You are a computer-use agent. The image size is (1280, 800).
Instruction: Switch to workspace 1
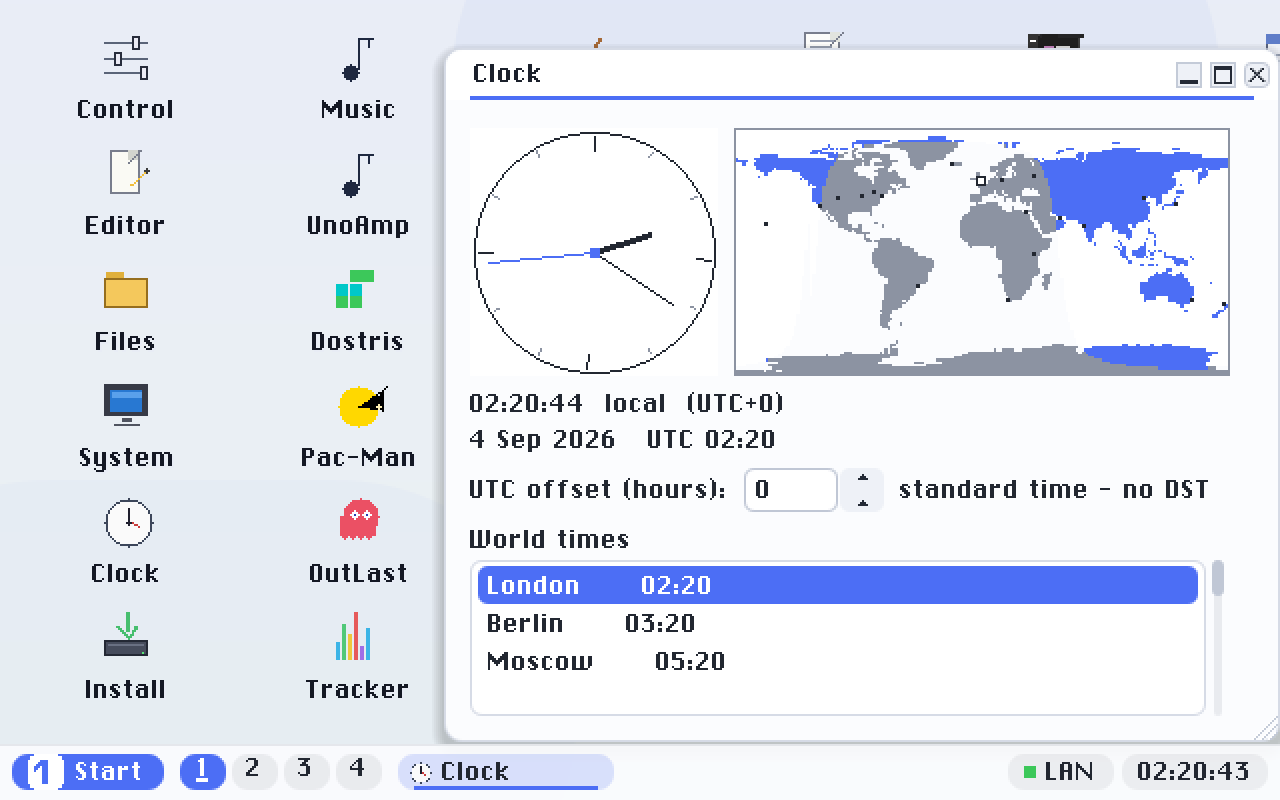point(203,771)
